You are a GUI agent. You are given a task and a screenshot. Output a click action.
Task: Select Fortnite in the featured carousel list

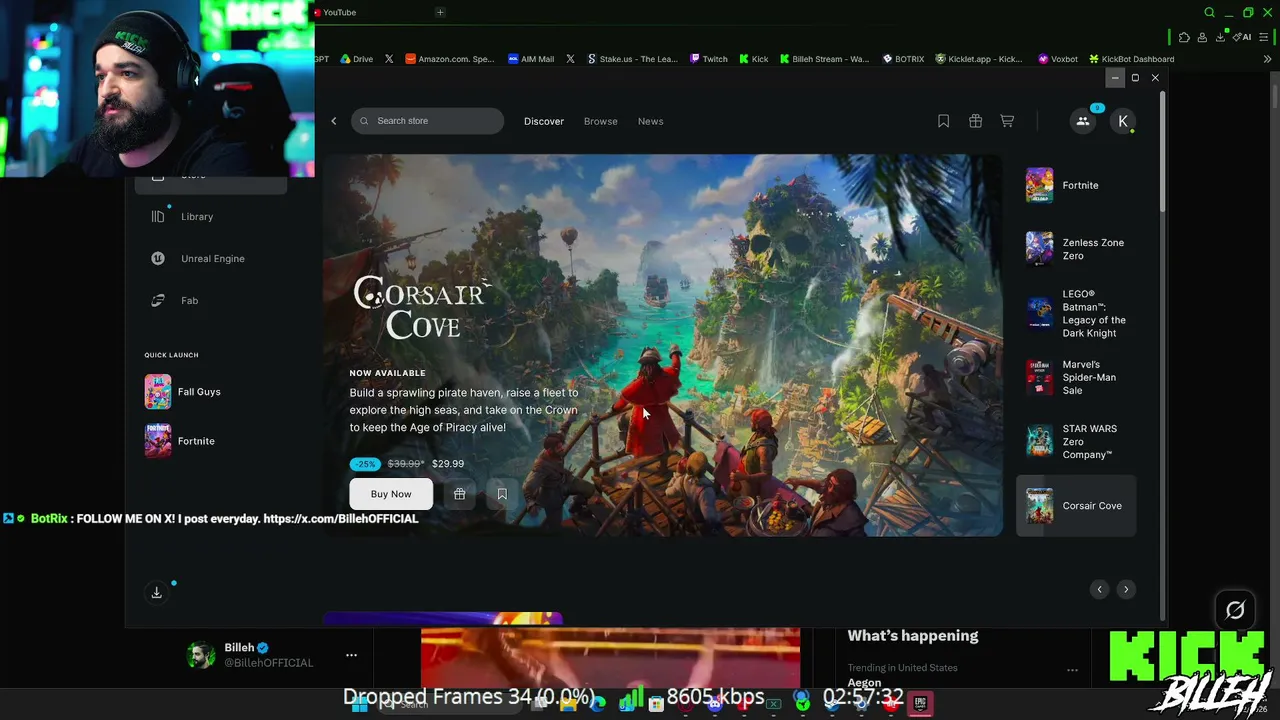coord(1076,186)
